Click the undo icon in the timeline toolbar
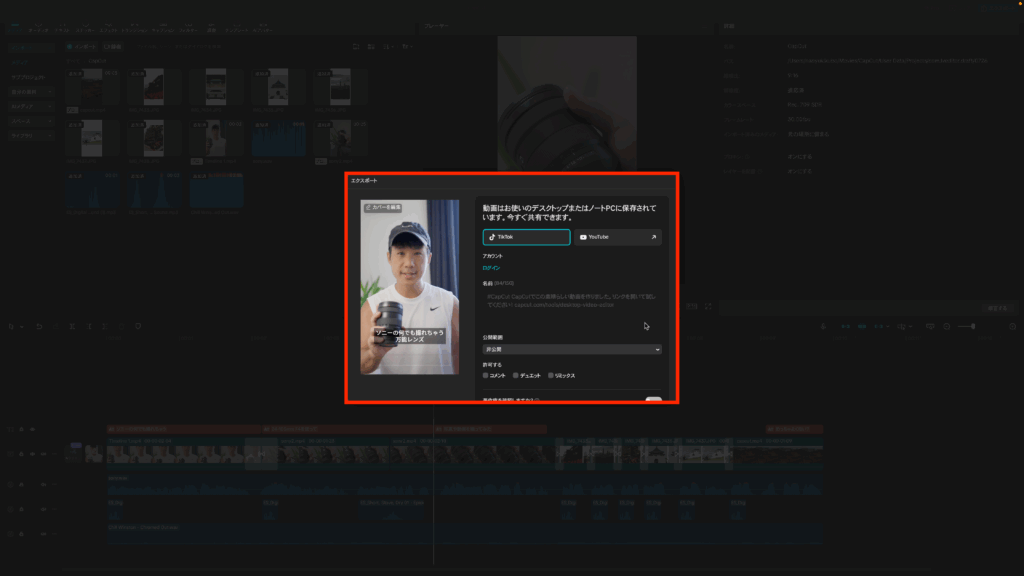Viewport: 1024px width, 576px height. (x=39, y=326)
